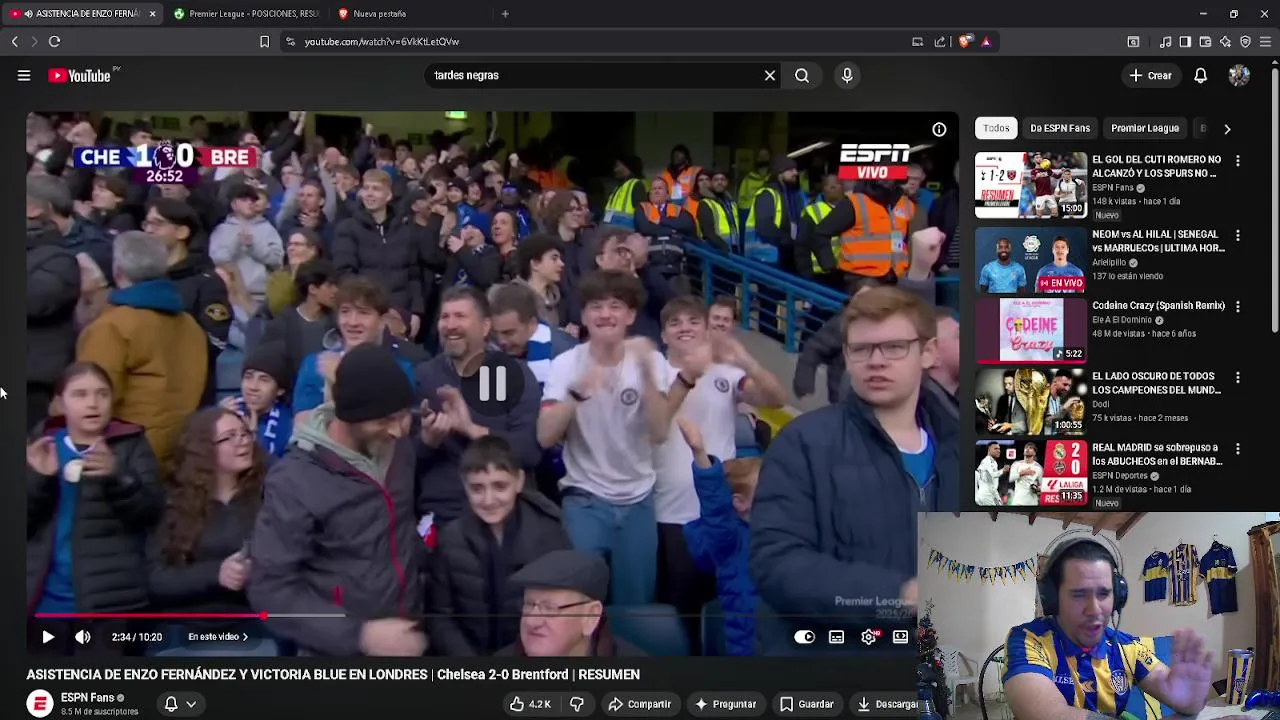Open ESPN Fans channel avatar
This screenshot has width=1280, height=720.
pos(40,704)
